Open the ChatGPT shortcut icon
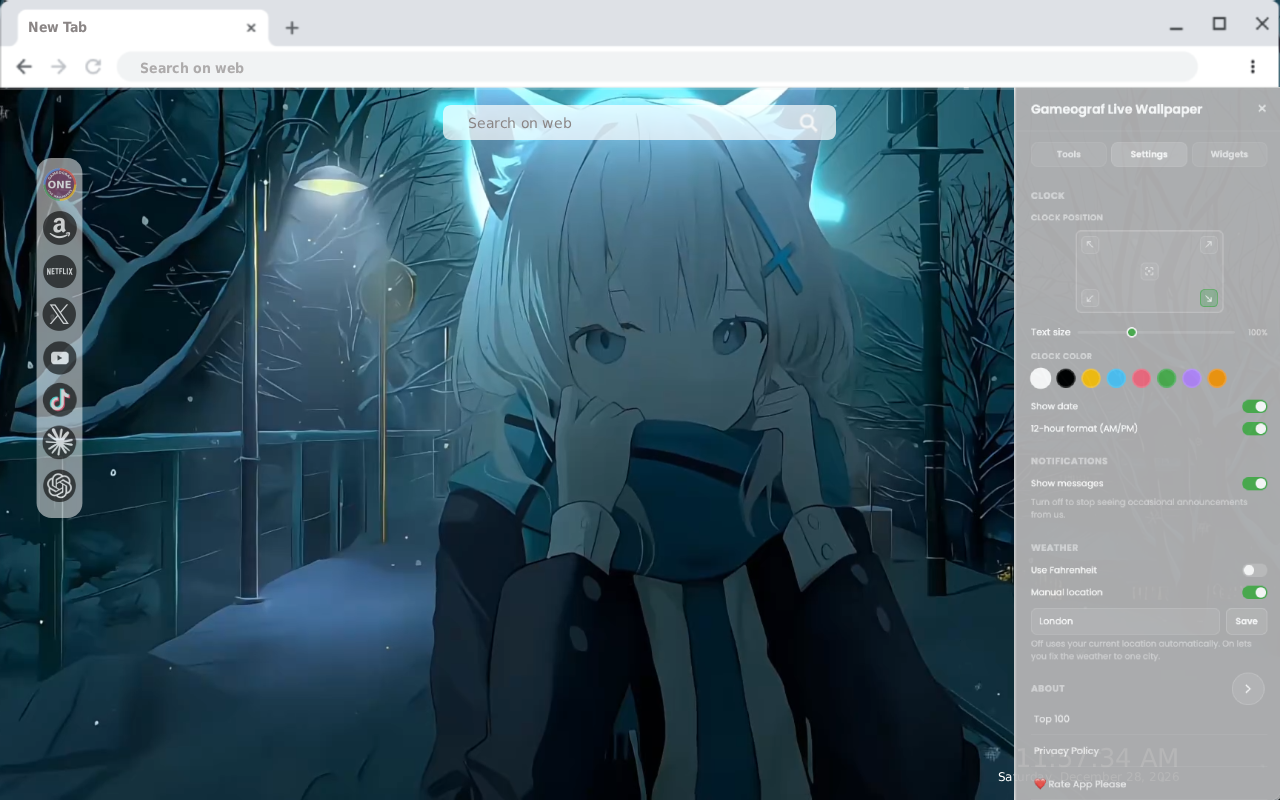1280x800 pixels. click(60, 486)
